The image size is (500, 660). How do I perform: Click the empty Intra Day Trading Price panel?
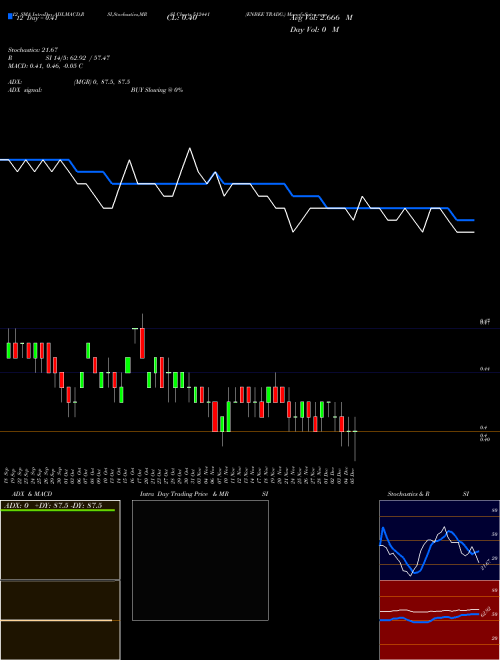[200, 560]
